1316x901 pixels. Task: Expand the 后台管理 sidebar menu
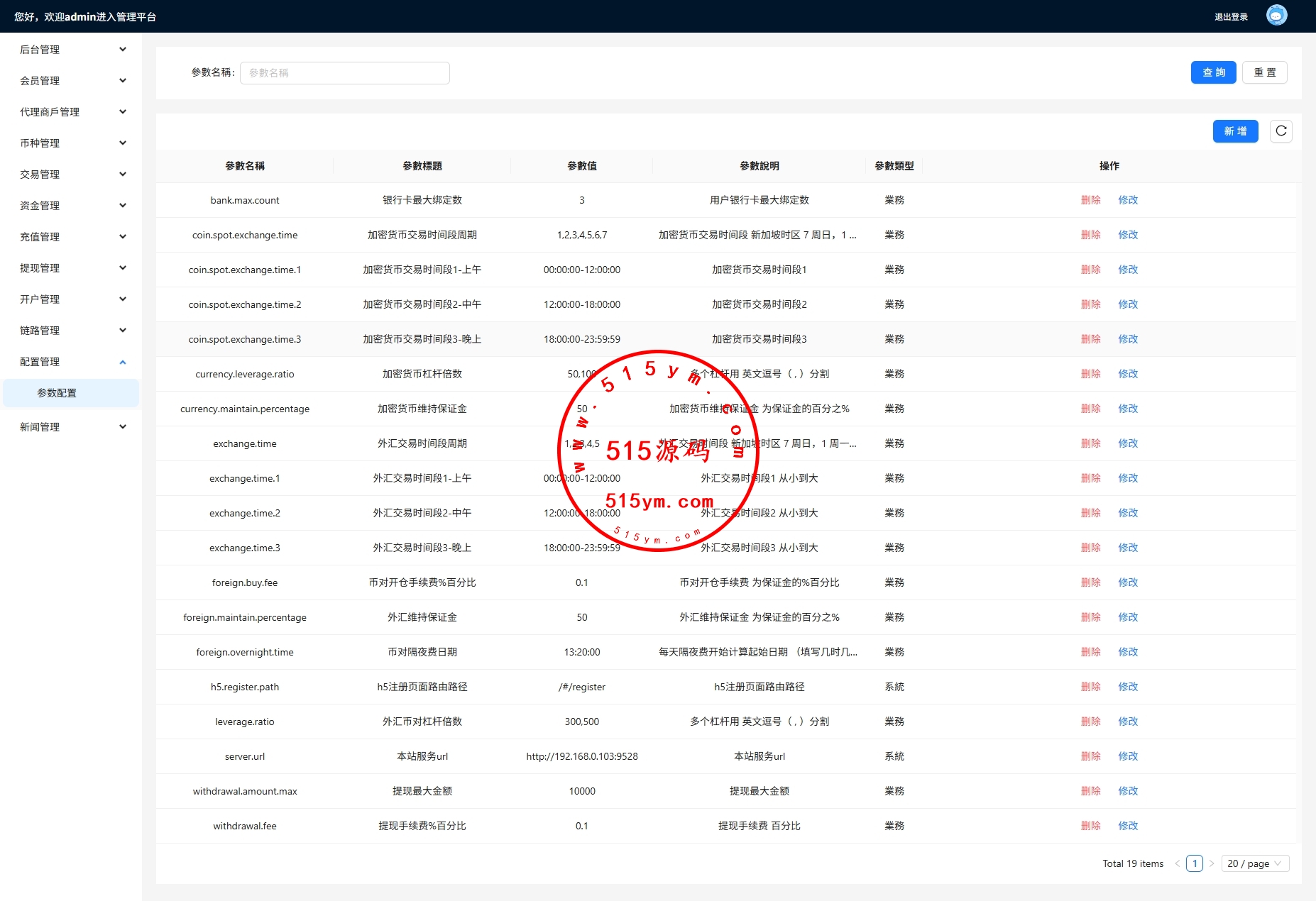71,50
